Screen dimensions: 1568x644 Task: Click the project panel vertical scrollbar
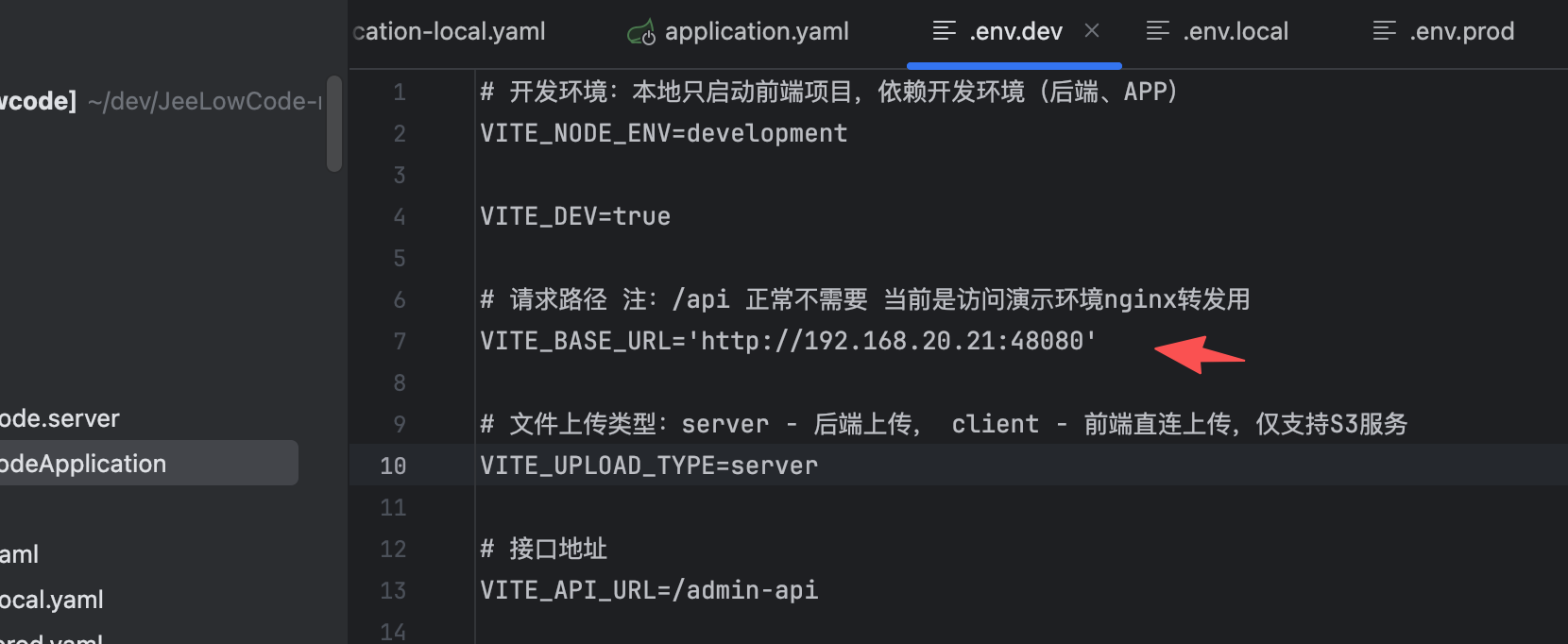click(333, 124)
